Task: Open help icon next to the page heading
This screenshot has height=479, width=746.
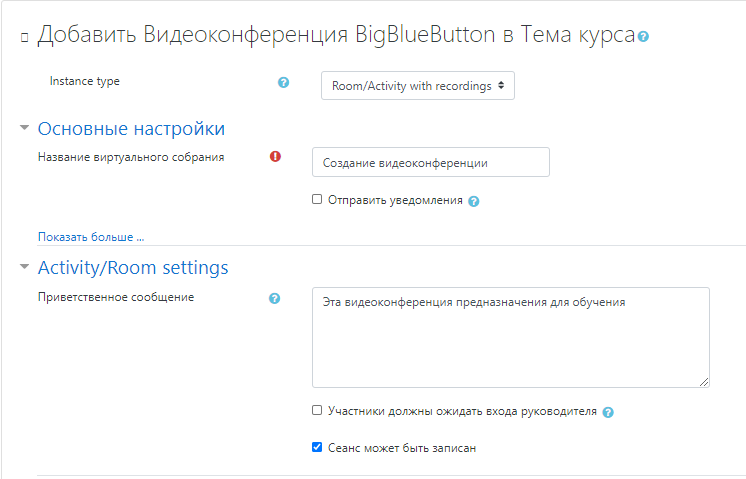Action: click(643, 38)
